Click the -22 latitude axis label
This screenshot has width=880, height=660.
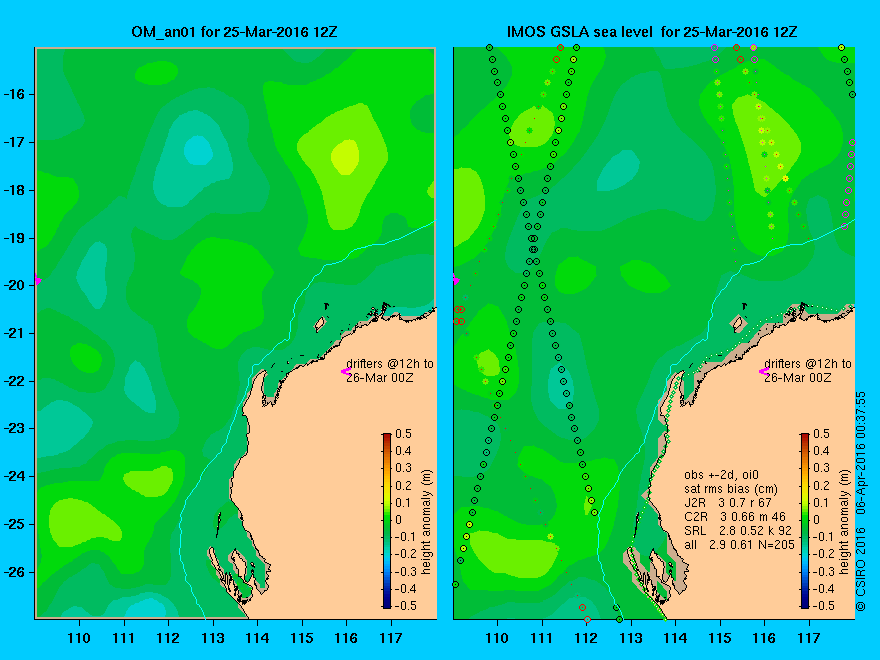coord(15,381)
